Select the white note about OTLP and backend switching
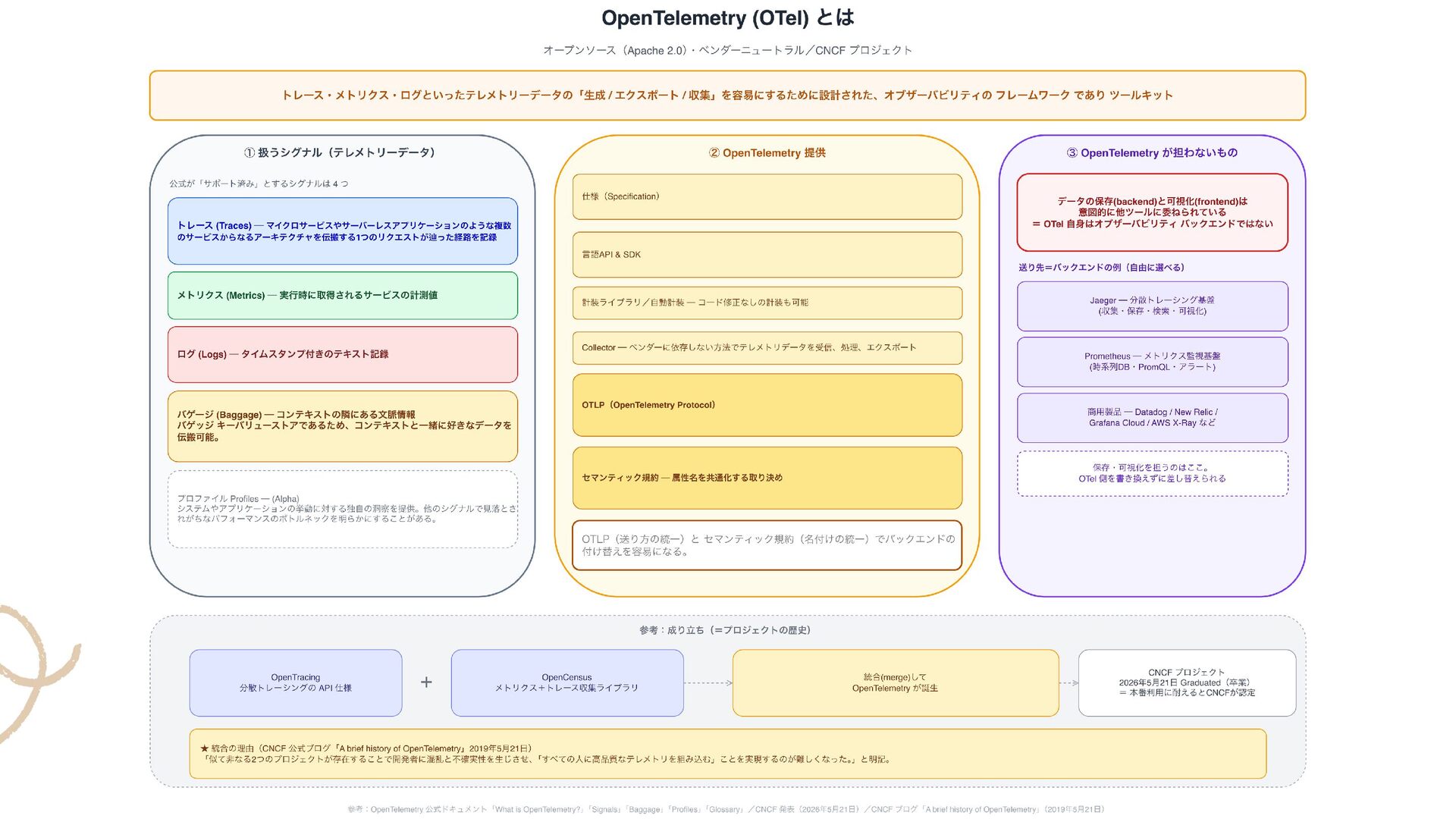 [767, 545]
